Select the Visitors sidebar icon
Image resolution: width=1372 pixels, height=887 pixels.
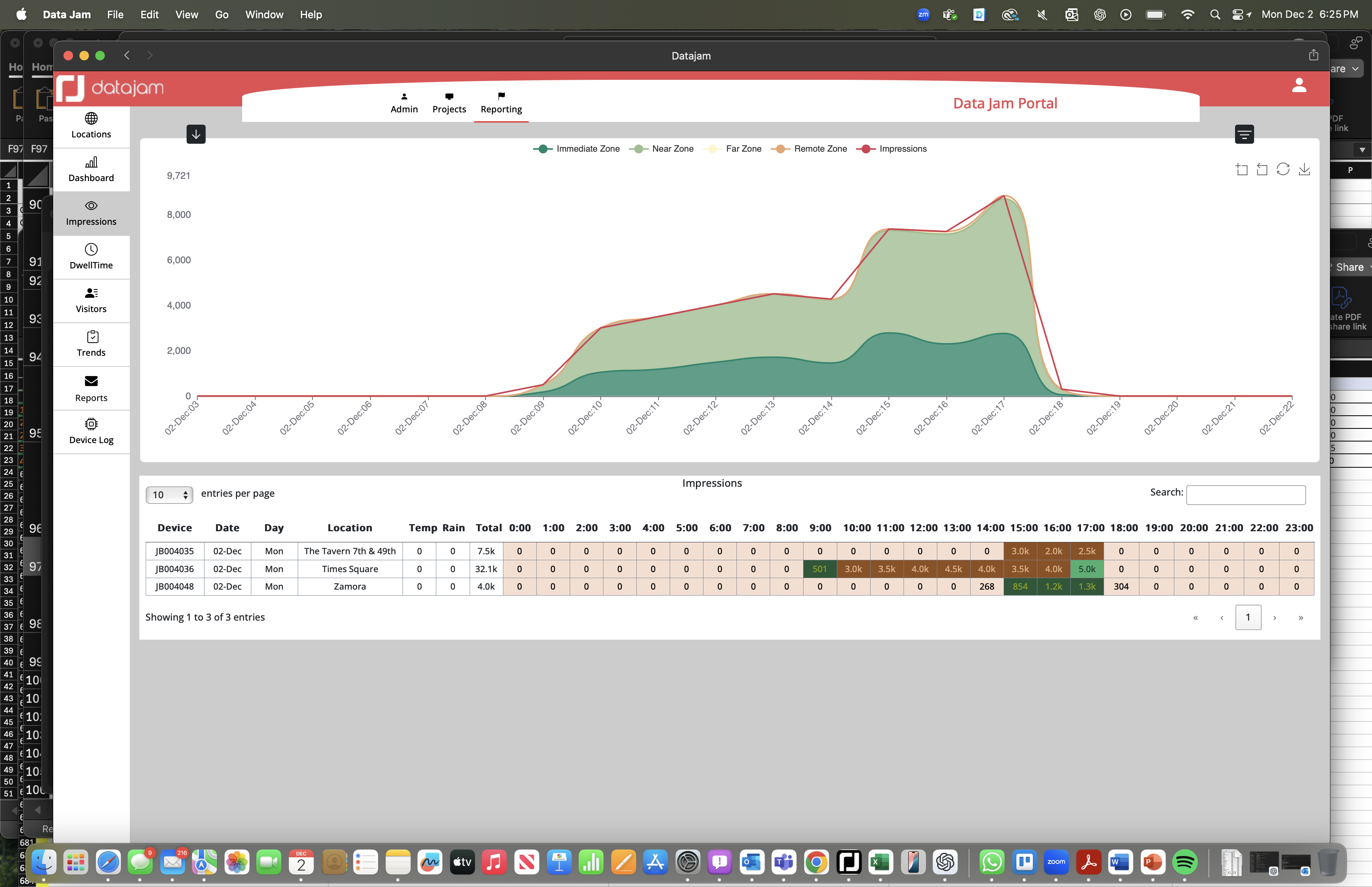91,300
